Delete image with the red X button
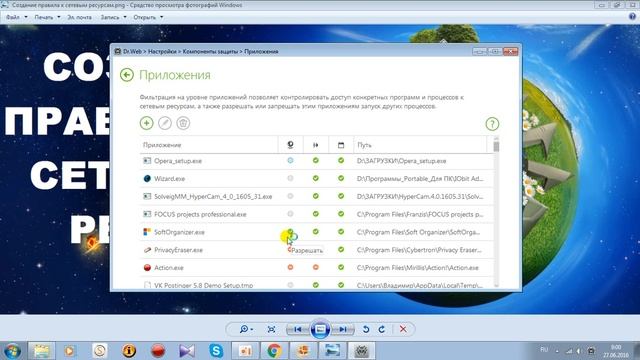This screenshot has height=360, width=640. (403, 329)
